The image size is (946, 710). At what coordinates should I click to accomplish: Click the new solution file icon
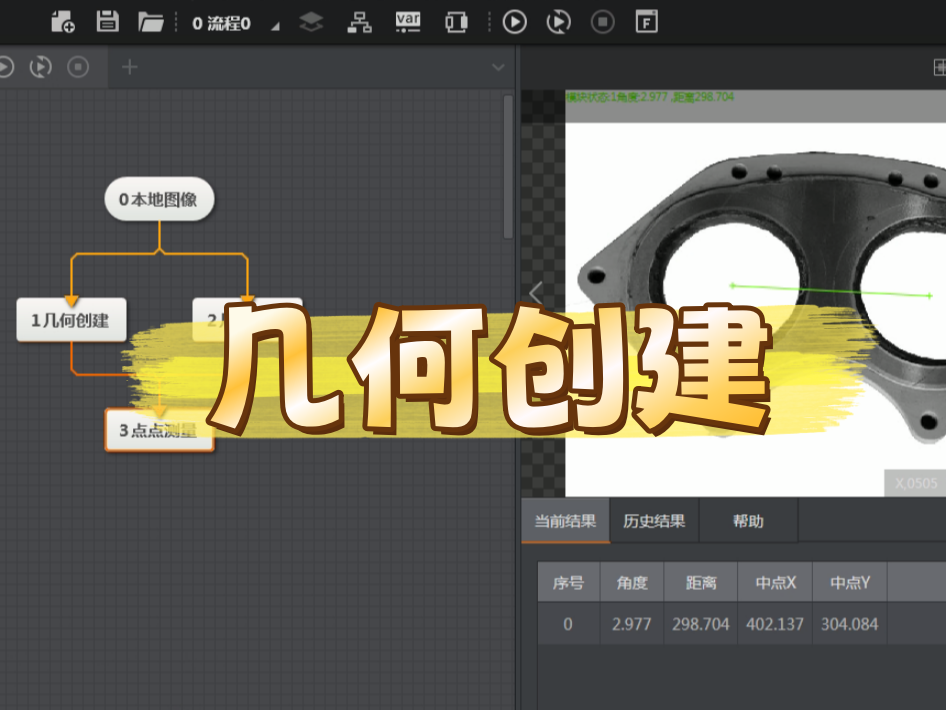[x=63, y=21]
